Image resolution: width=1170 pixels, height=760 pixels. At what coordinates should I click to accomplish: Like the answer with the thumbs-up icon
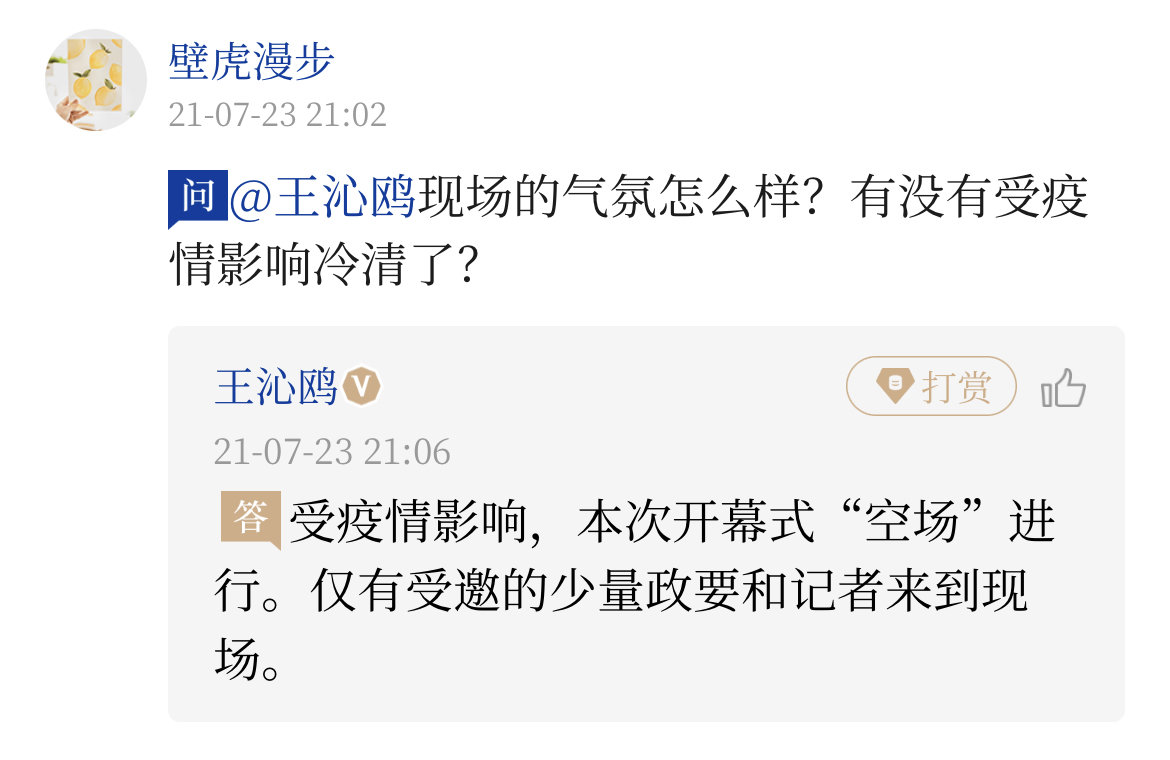point(1063,388)
